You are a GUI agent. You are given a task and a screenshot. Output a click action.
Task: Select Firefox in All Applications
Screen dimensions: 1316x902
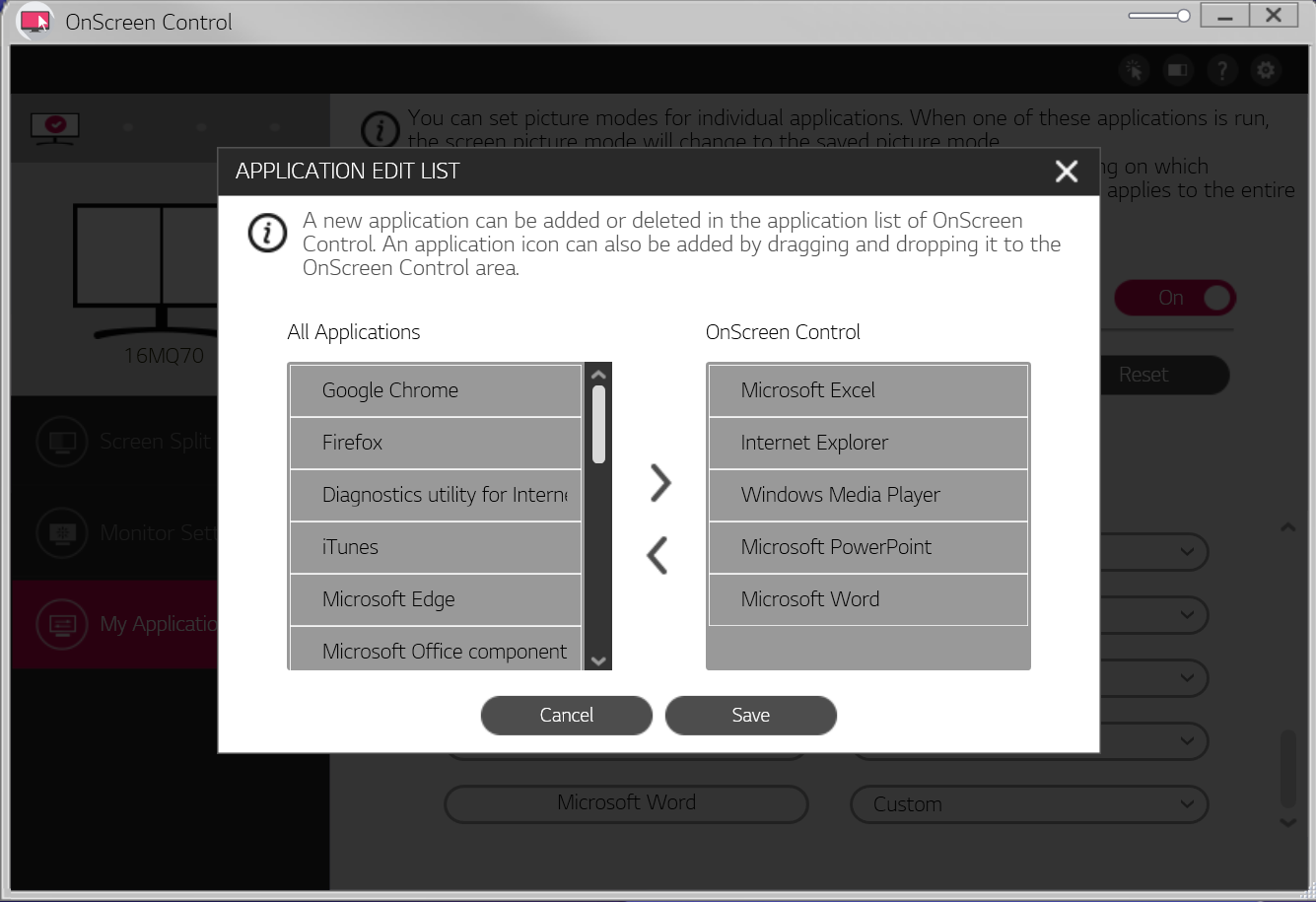pyautogui.click(x=436, y=443)
